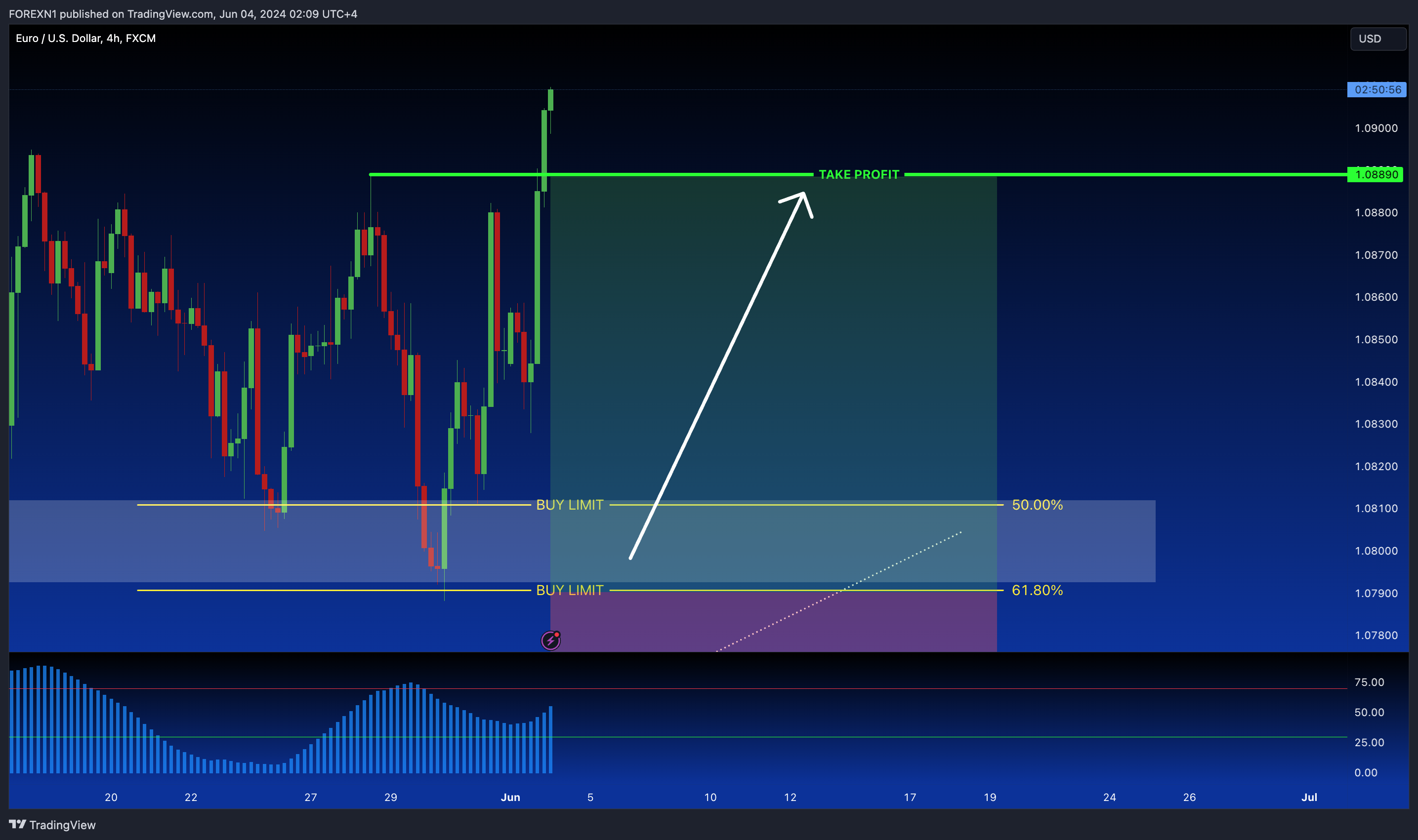The width and height of the screenshot is (1418, 840).
Task: Click the TradingView logo at bottom left
Action: tap(52, 825)
